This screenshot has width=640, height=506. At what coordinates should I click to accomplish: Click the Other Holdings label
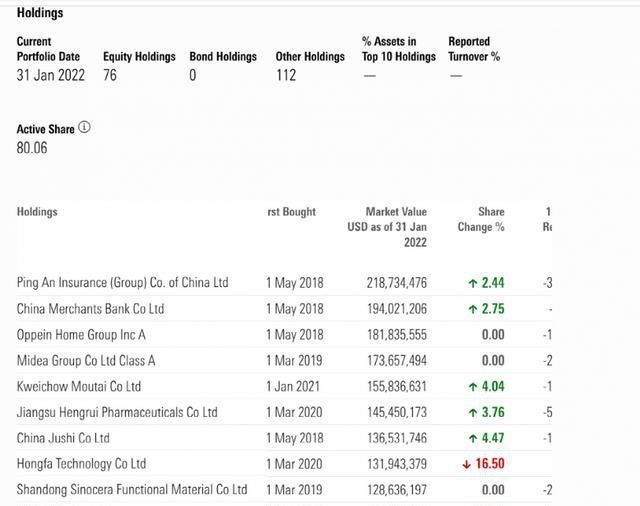(x=310, y=56)
